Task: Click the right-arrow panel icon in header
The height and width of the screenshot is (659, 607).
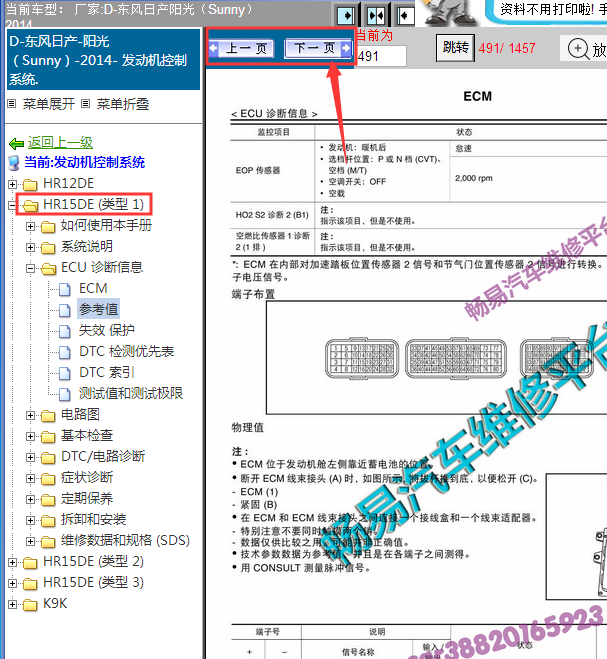Action: pyautogui.click(x=347, y=16)
